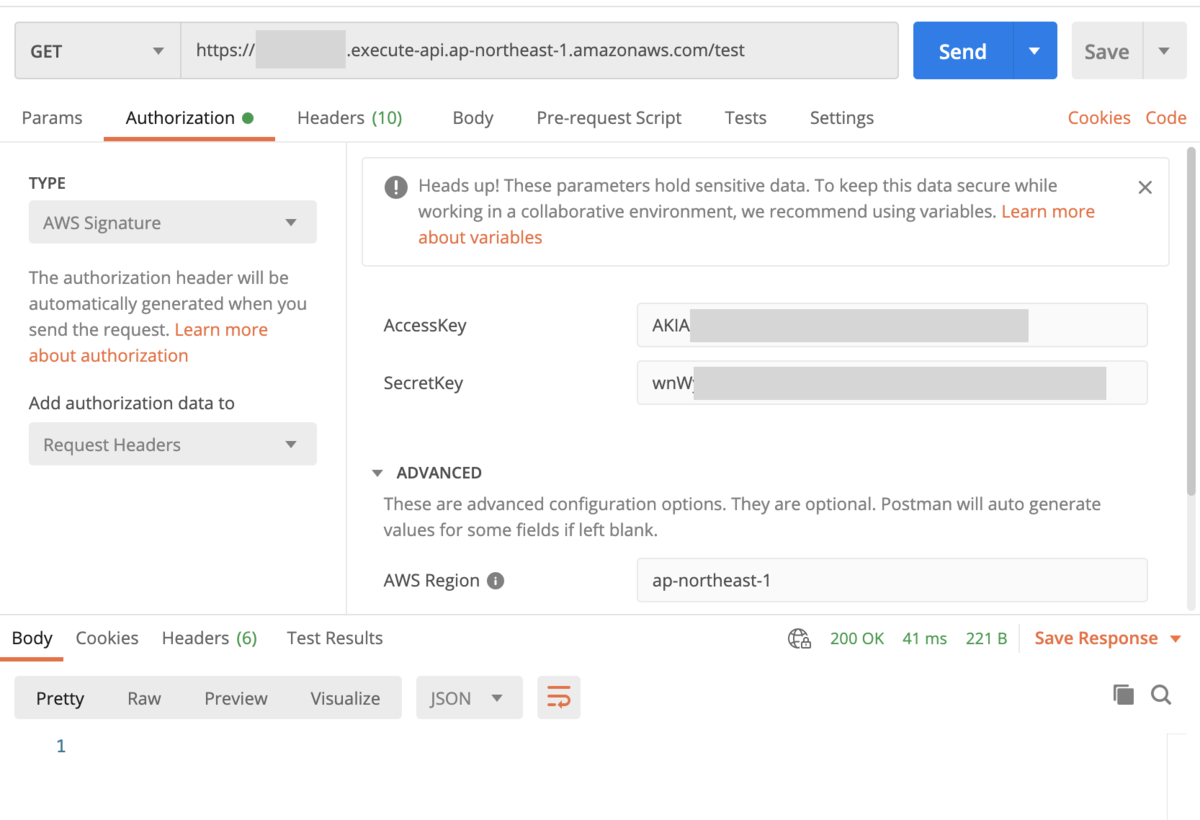Select the response Body tab
This screenshot has height=820, width=1200.
tap(32, 638)
